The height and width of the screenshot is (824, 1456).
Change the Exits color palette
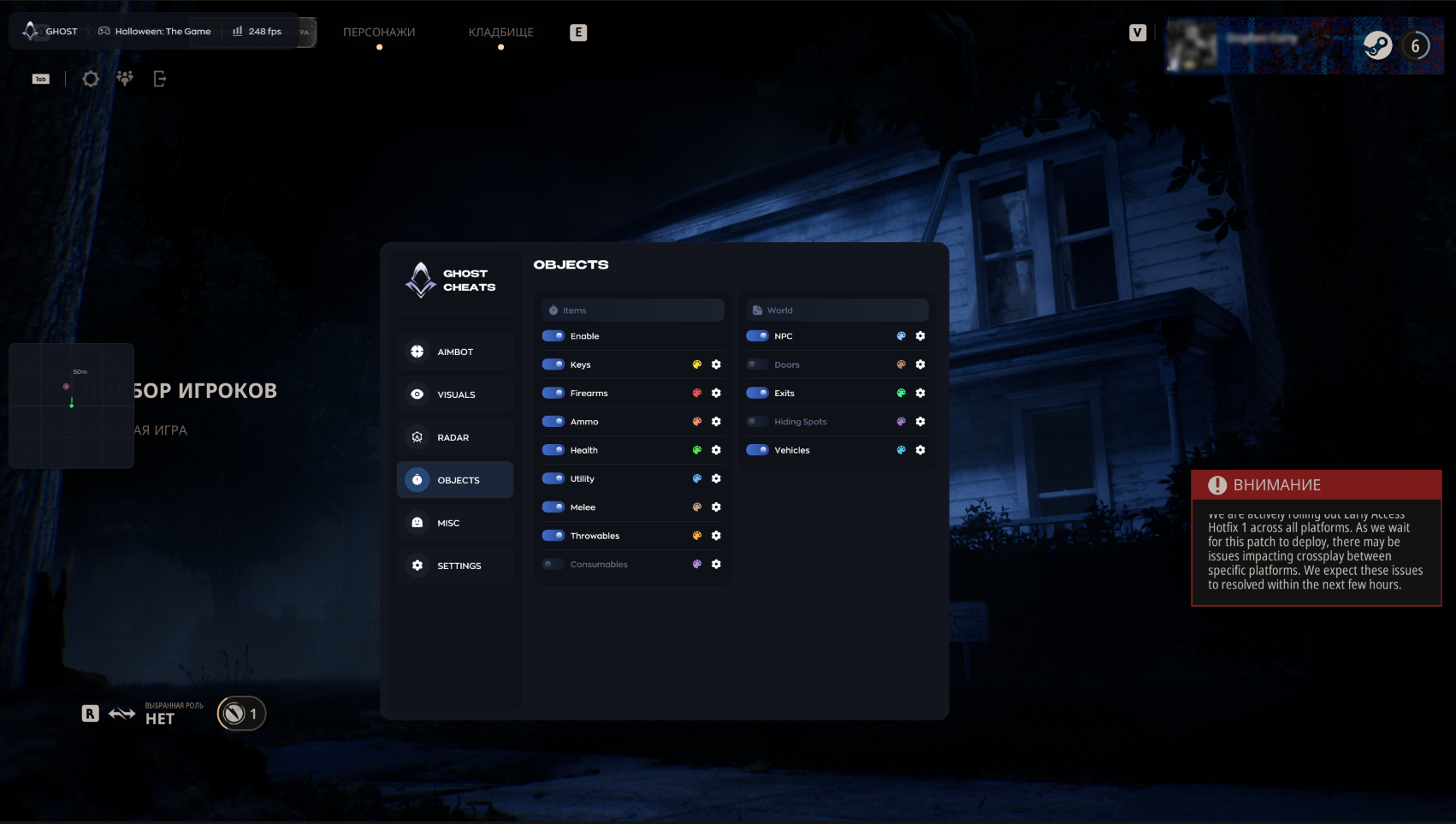pos(901,393)
